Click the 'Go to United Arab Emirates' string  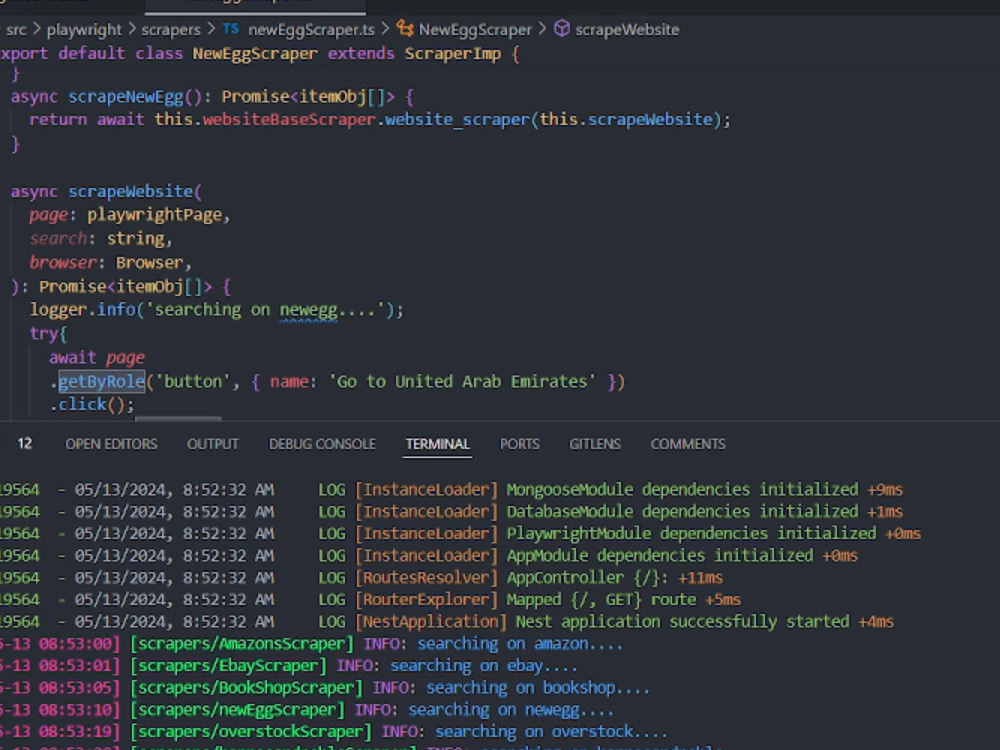coord(462,381)
